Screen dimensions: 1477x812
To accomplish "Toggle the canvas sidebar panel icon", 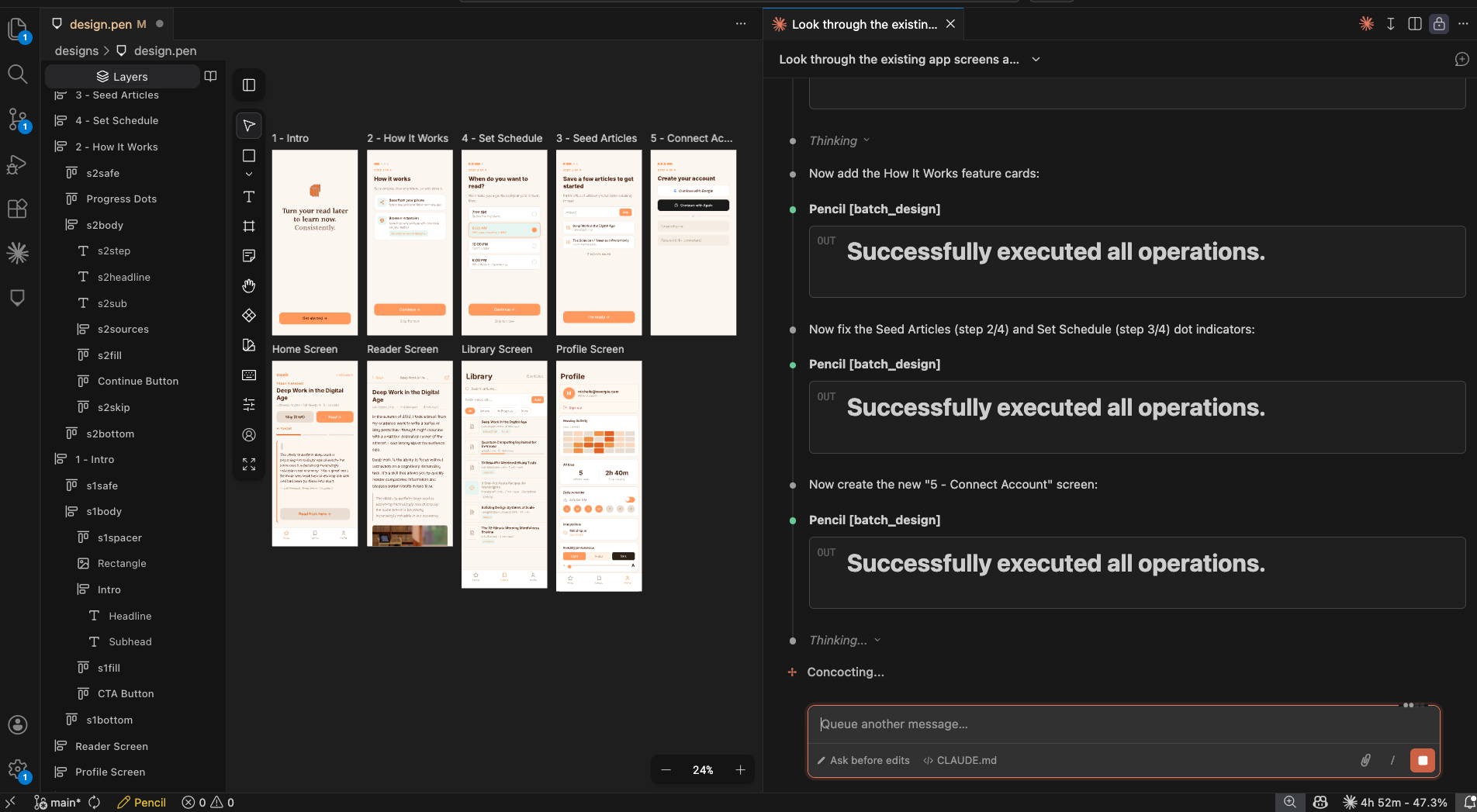I will tap(249, 85).
